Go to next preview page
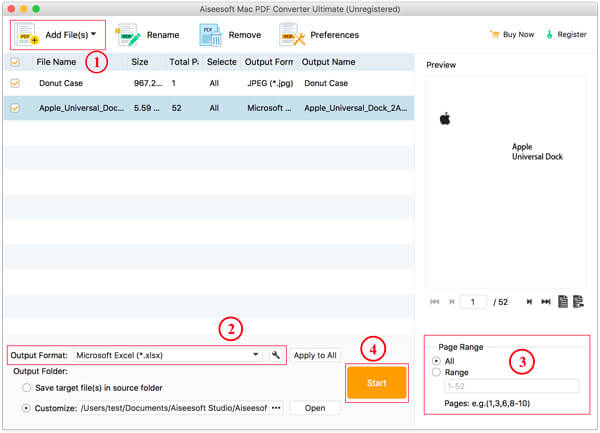This screenshot has height=433, width=600. click(x=529, y=302)
